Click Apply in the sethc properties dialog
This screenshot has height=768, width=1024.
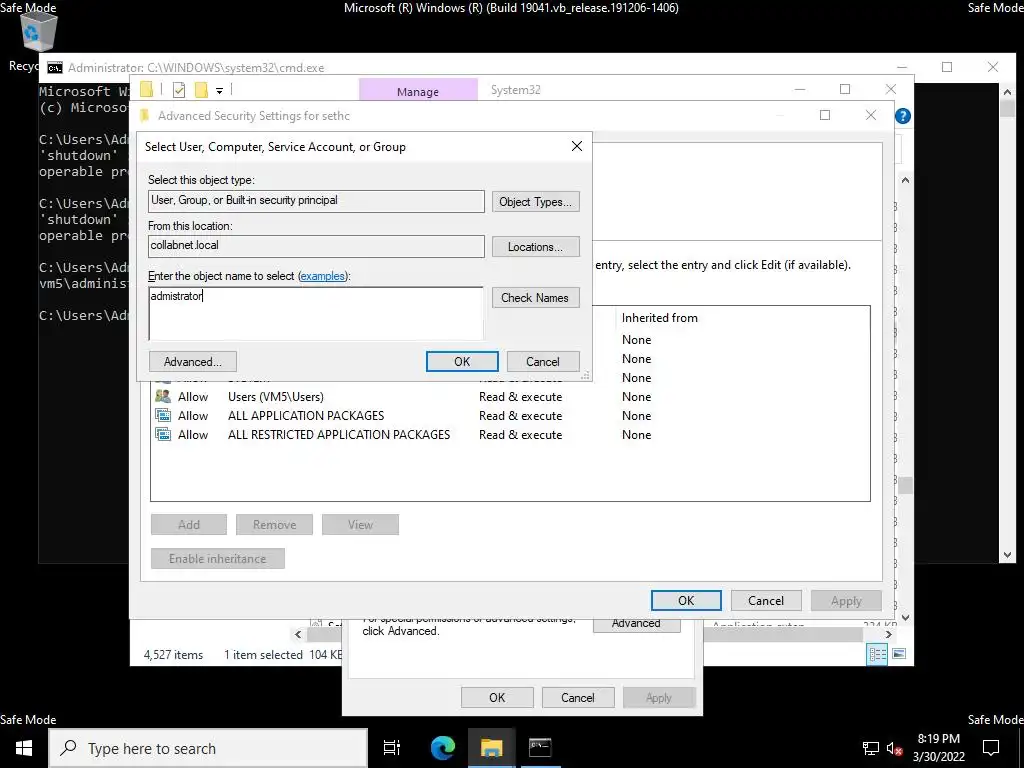click(x=659, y=697)
